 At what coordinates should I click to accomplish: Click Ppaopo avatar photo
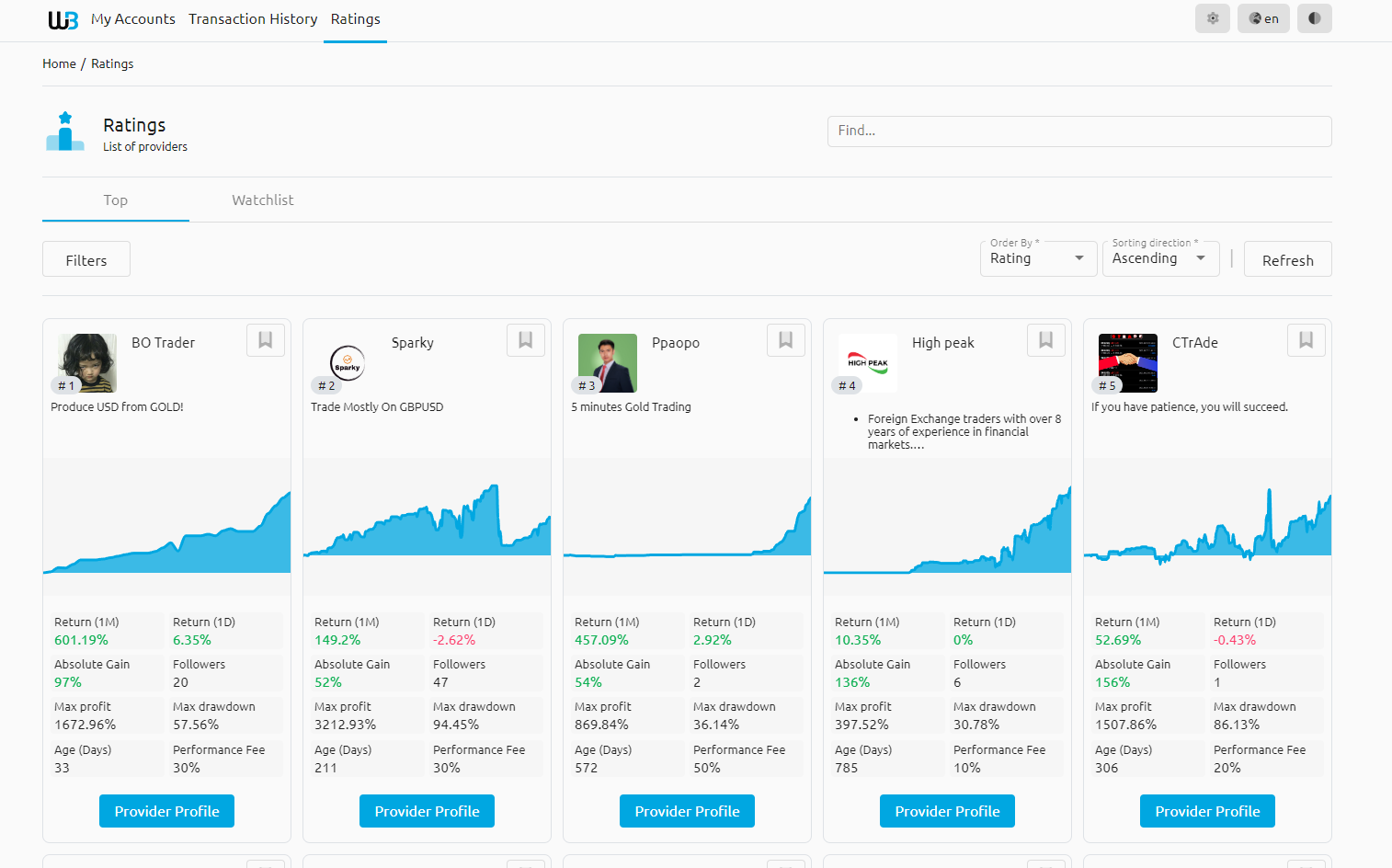tap(608, 363)
